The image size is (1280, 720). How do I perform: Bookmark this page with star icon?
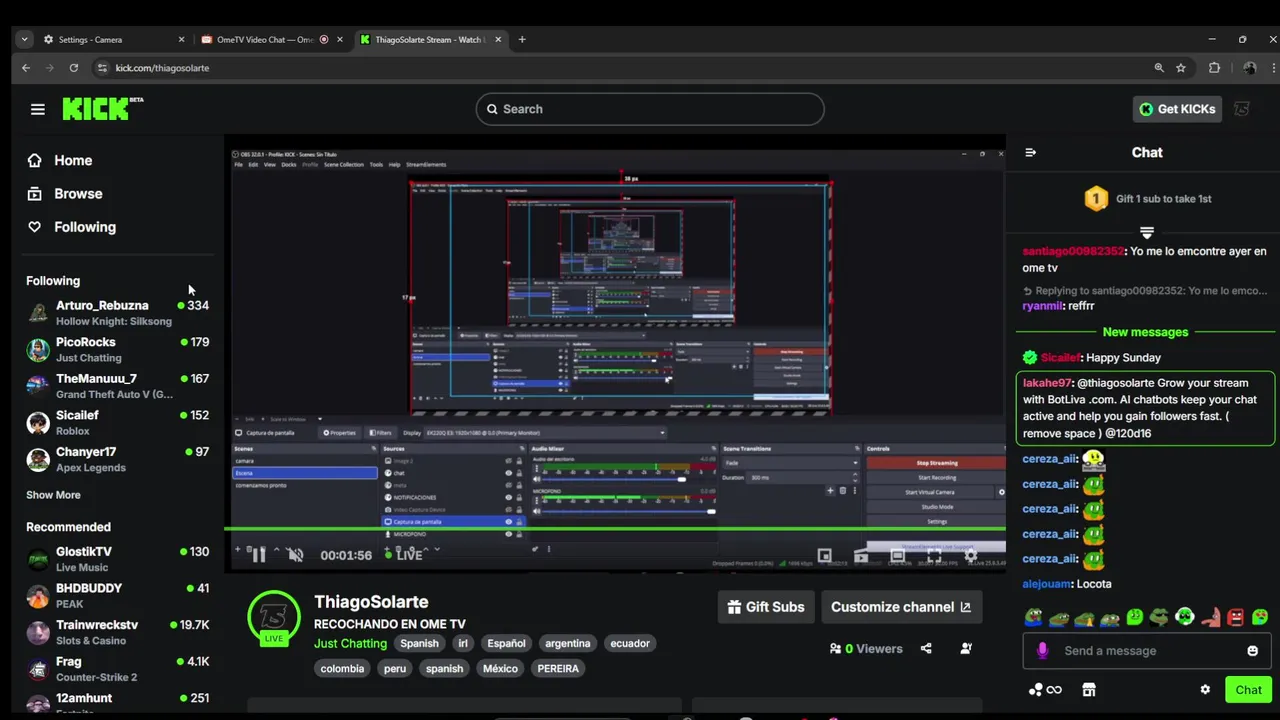pyautogui.click(x=1181, y=68)
